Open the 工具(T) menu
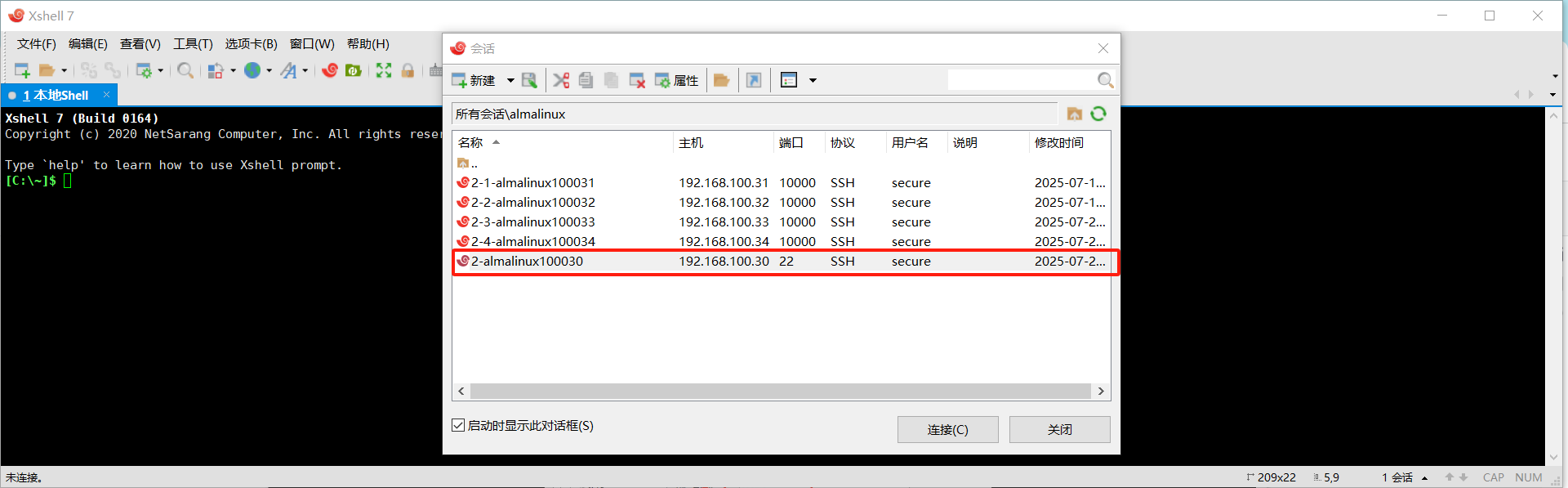The height and width of the screenshot is (488, 1568). [x=193, y=44]
